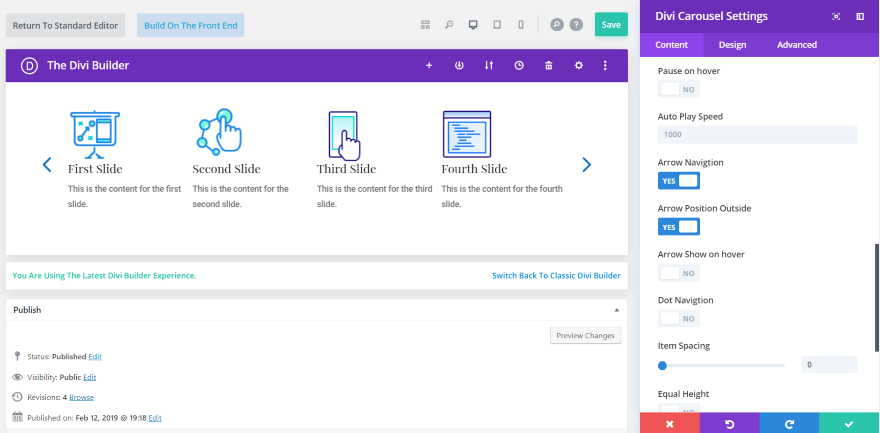Redo change with blue redo button
The width and height of the screenshot is (880, 433).
point(789,423)
